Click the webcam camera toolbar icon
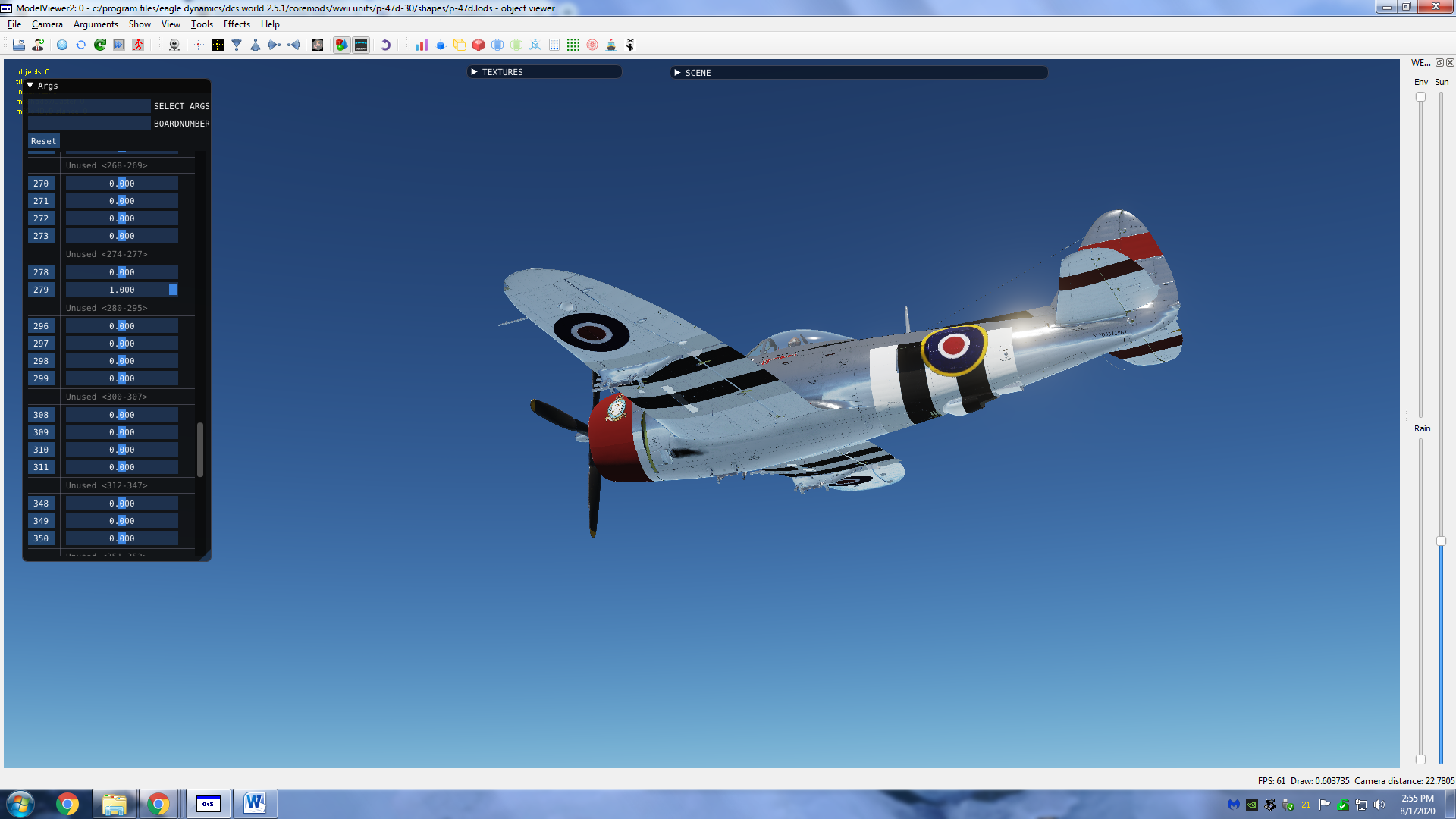This screenshot has width=1456, height=819. tap(174, 45)
